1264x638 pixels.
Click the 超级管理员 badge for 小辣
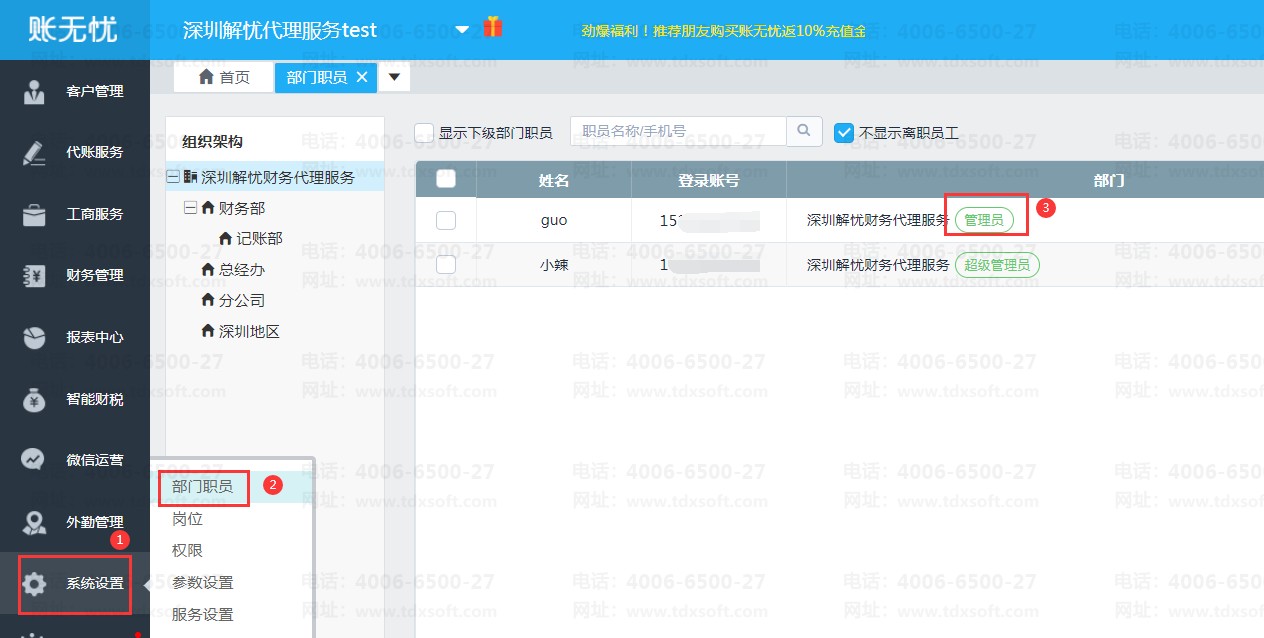pos(998,265)
